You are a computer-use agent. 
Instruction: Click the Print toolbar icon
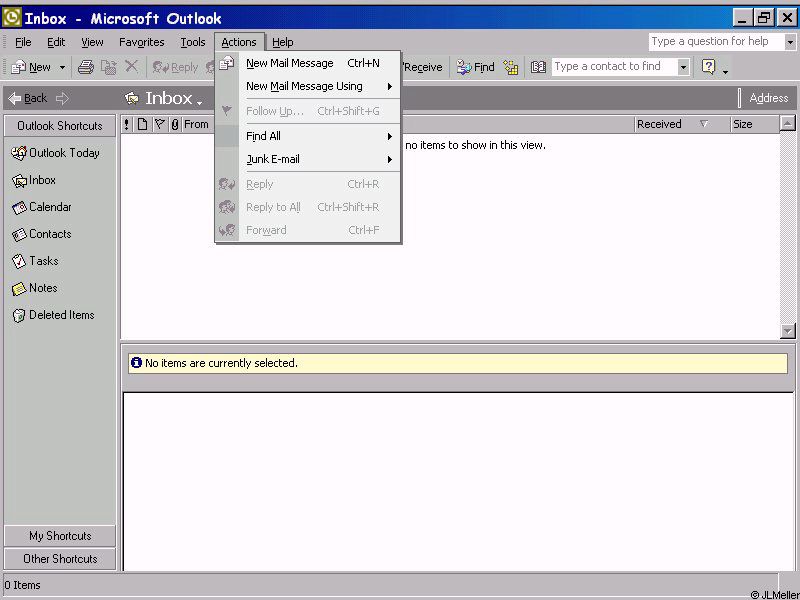pyautogui.click(x=85, y=67)
